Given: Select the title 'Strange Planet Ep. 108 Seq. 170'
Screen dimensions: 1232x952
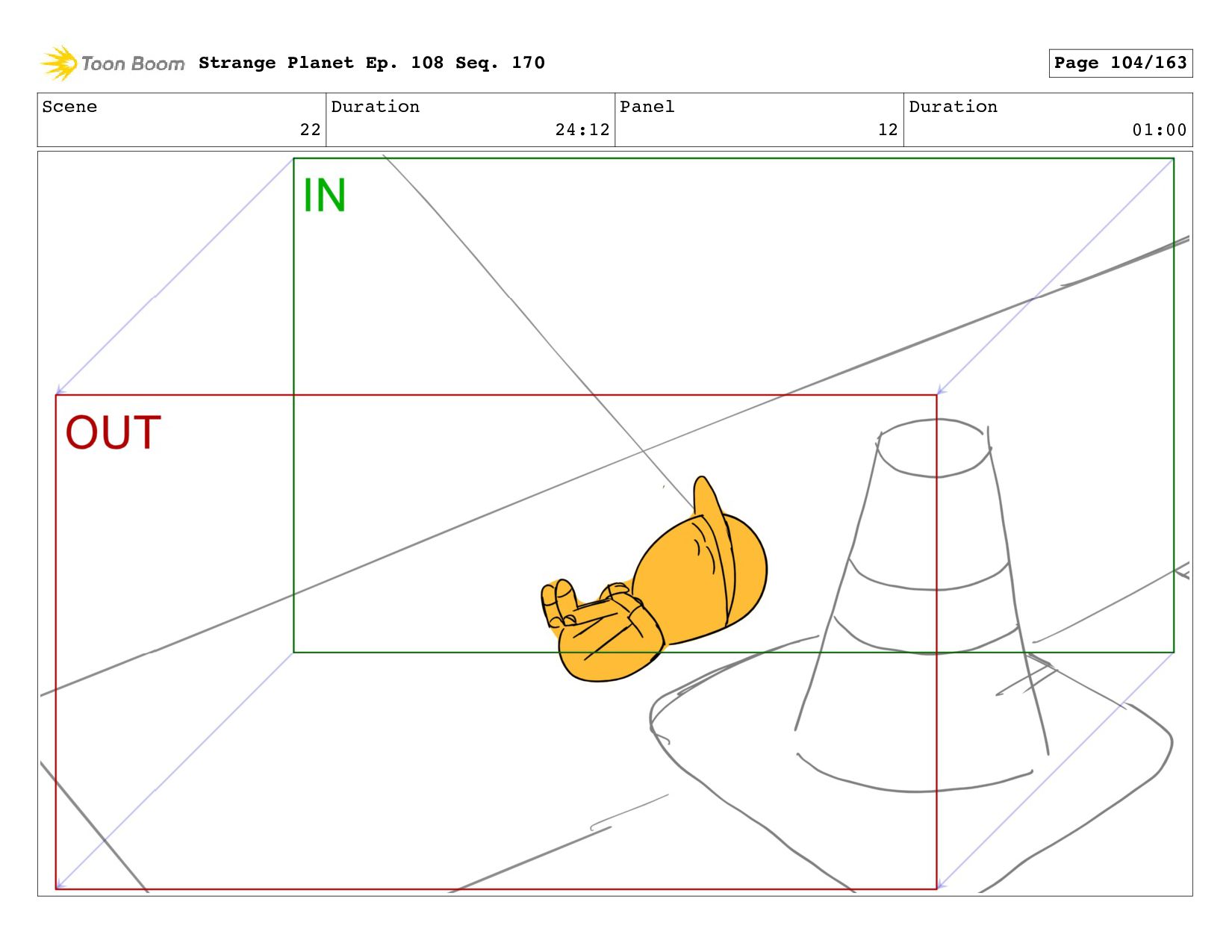Looking at the screenshot, I should click(372, 63).
